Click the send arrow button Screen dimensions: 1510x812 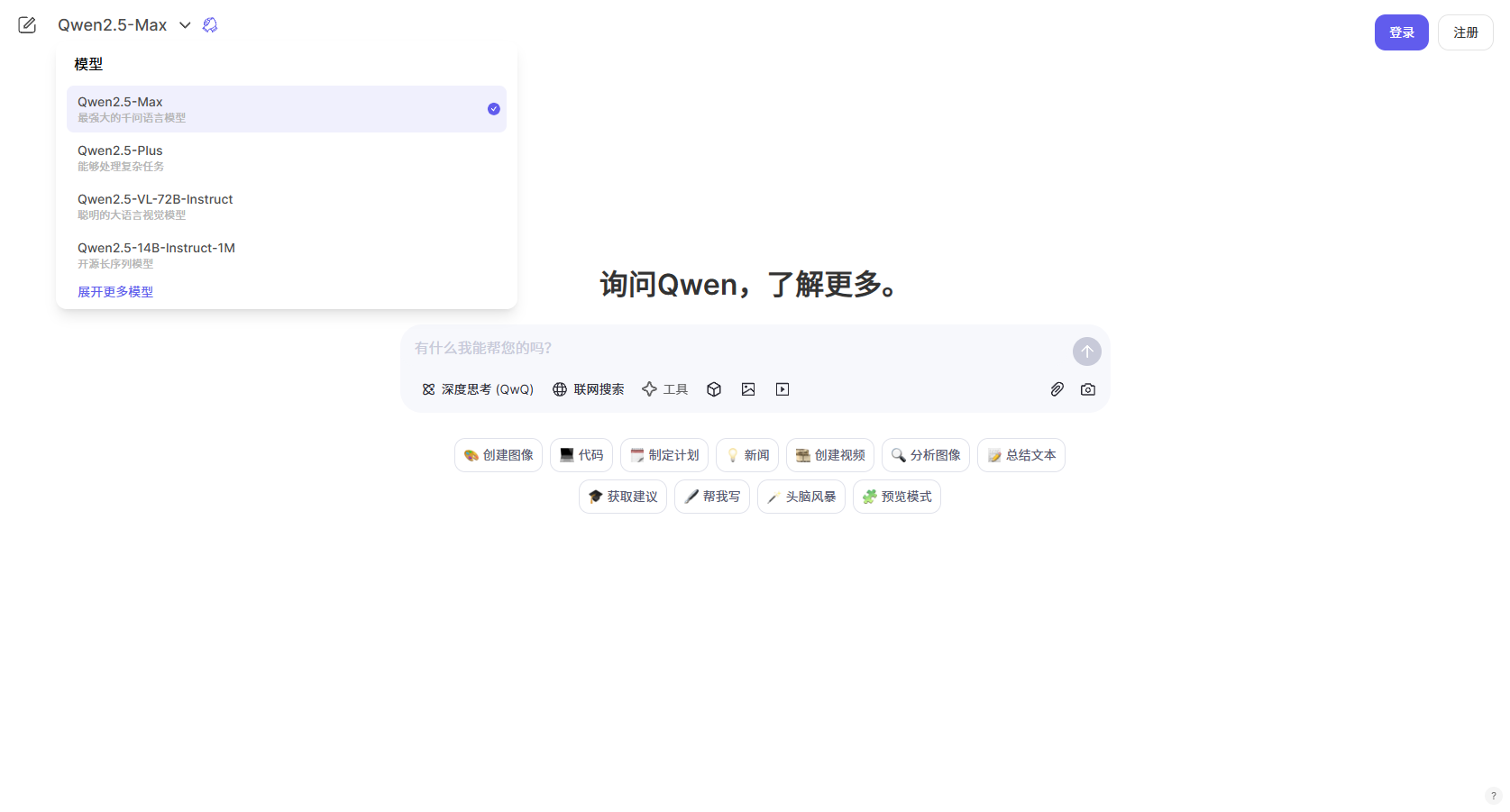[1087, 351]
